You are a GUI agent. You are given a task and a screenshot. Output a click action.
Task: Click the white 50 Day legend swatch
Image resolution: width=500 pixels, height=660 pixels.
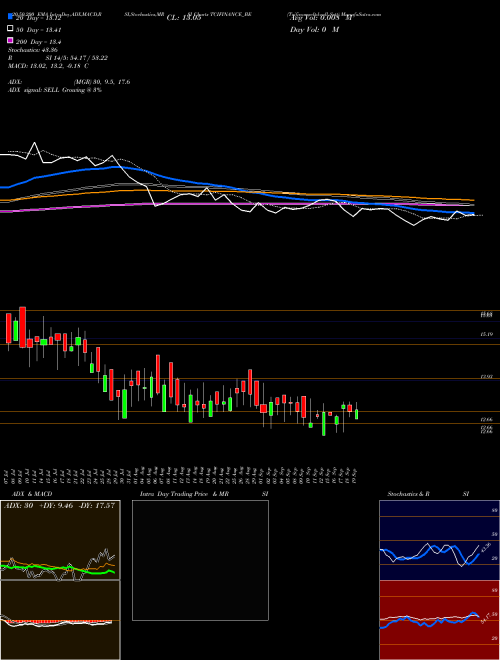click(10, 28)
